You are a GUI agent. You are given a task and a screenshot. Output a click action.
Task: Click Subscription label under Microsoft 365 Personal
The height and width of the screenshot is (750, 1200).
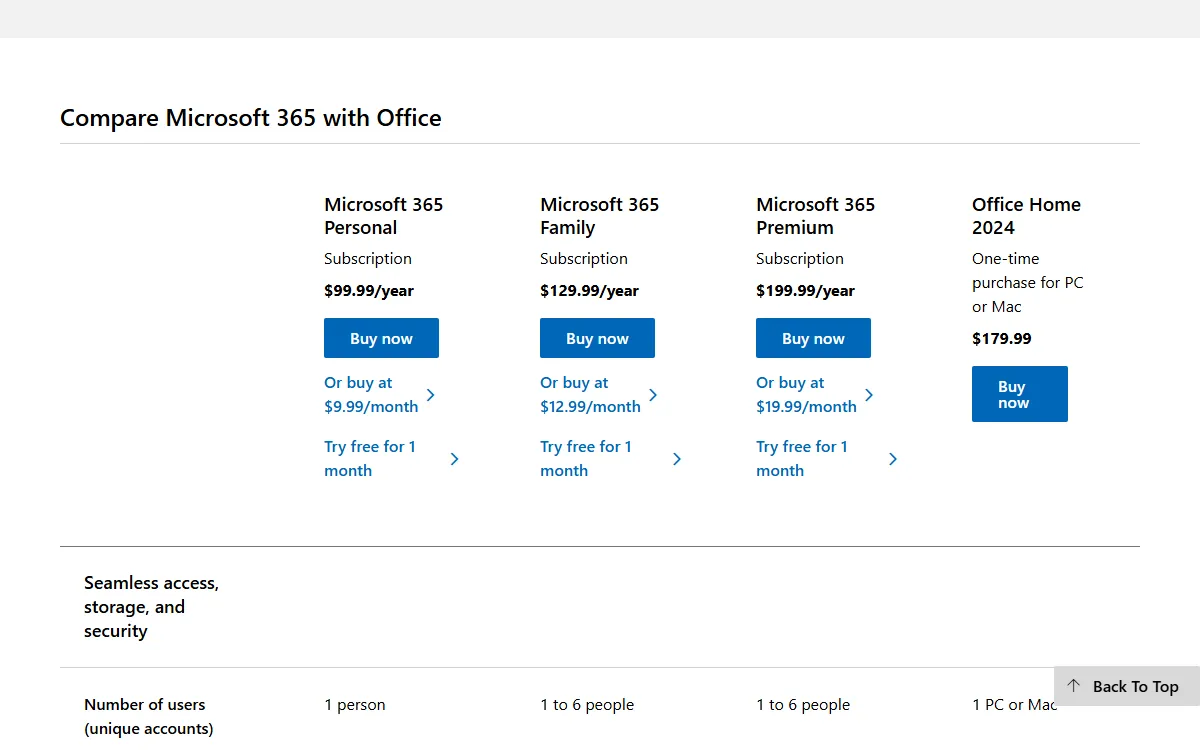pyautogui.click(x=368, y=259)
